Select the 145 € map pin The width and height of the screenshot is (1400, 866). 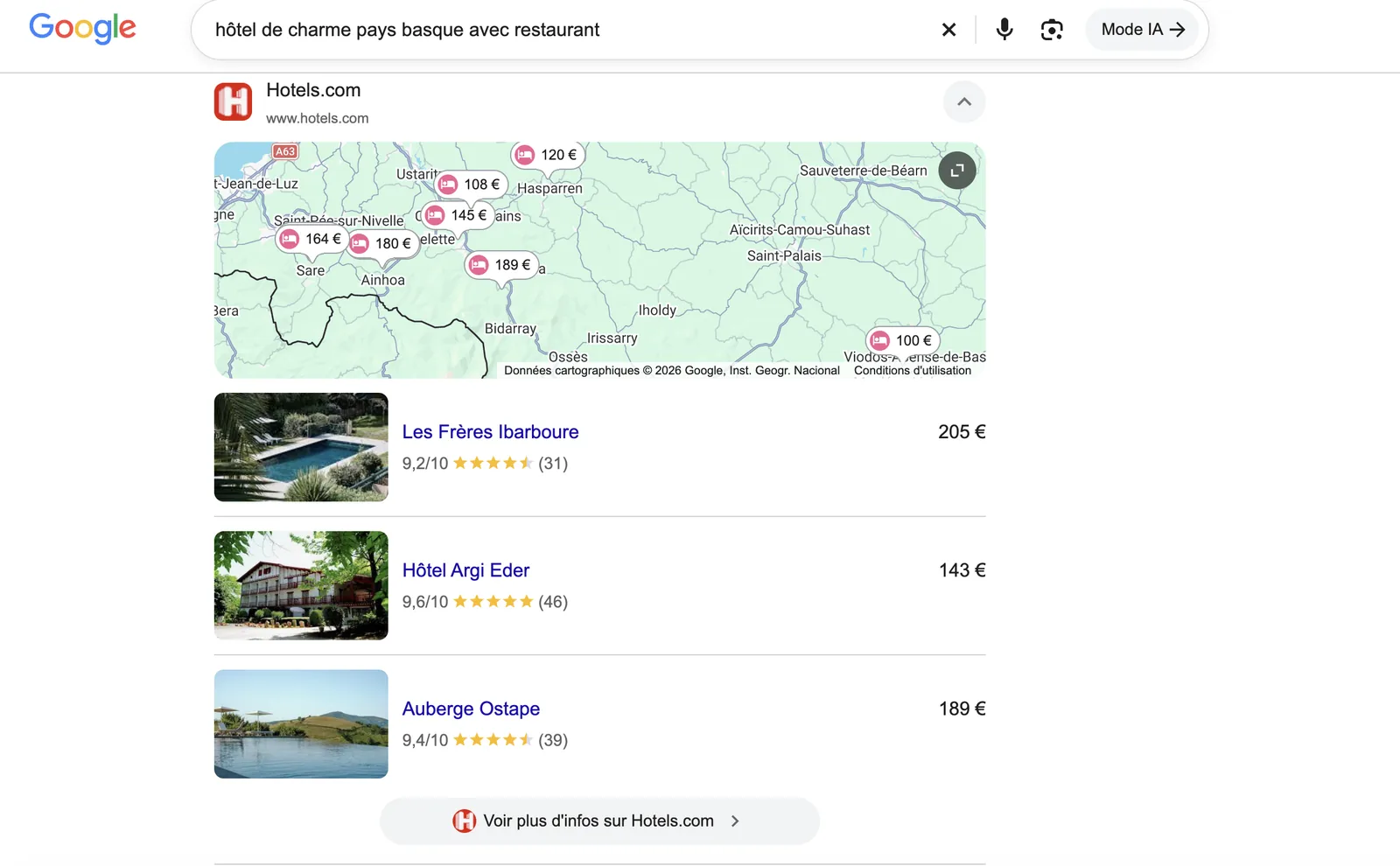pyautogui.click(x=458, y=215)
